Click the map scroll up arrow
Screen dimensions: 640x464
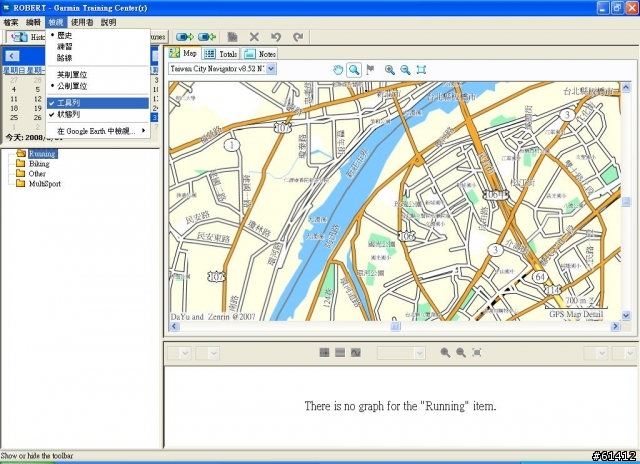626,87
